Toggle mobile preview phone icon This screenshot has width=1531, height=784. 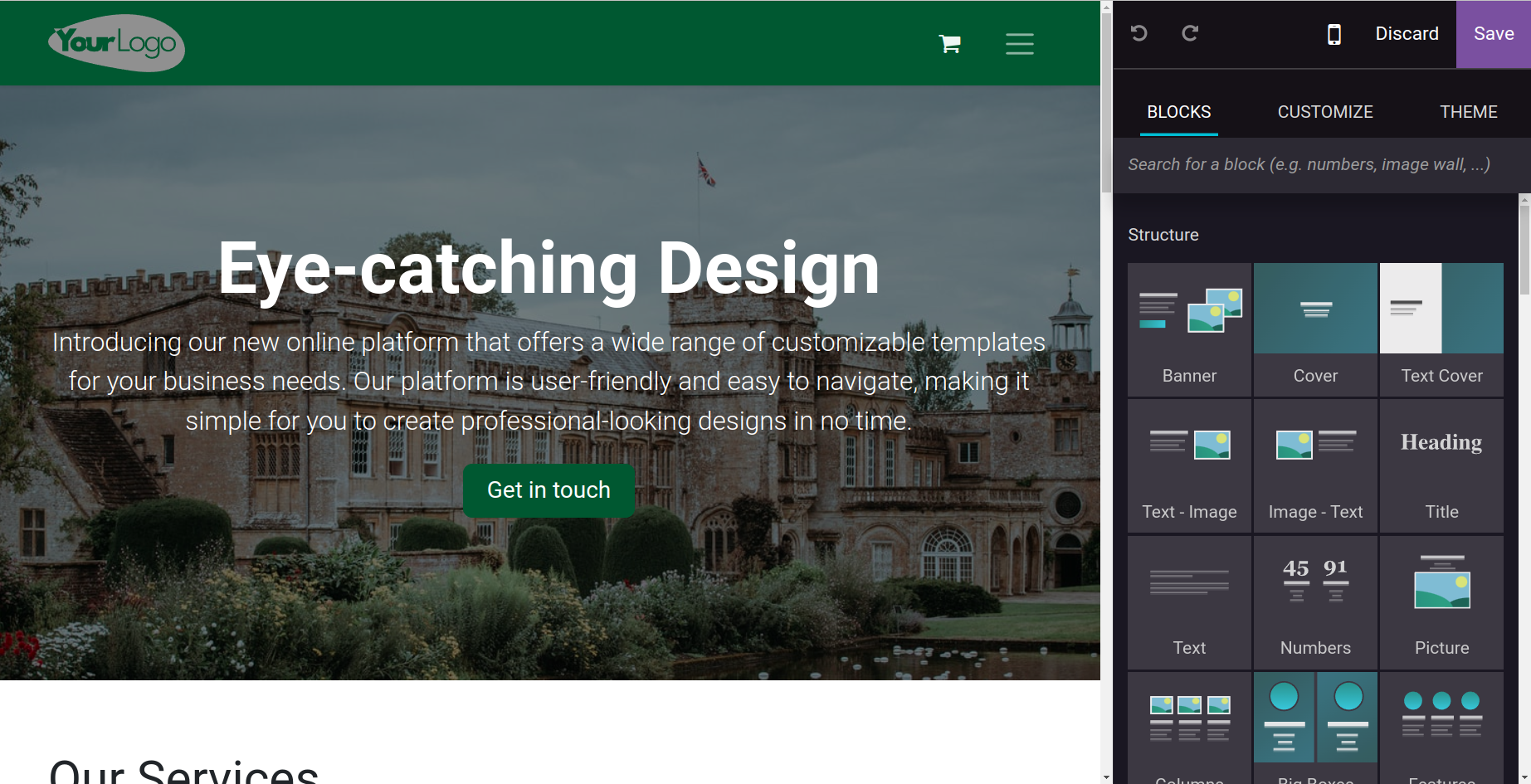pos(1334,34)
